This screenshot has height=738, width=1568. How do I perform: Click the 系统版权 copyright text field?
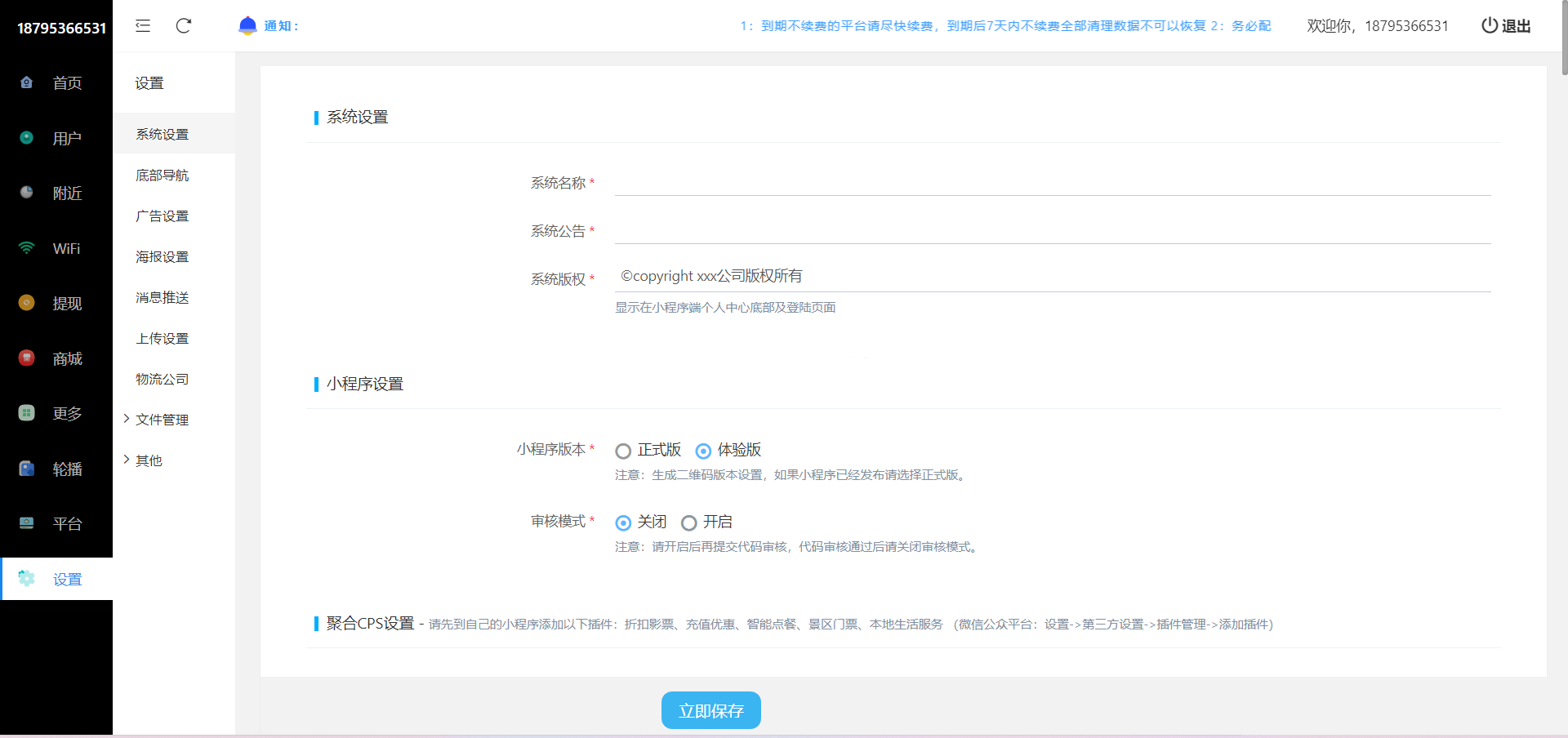tap(1053, 277)
